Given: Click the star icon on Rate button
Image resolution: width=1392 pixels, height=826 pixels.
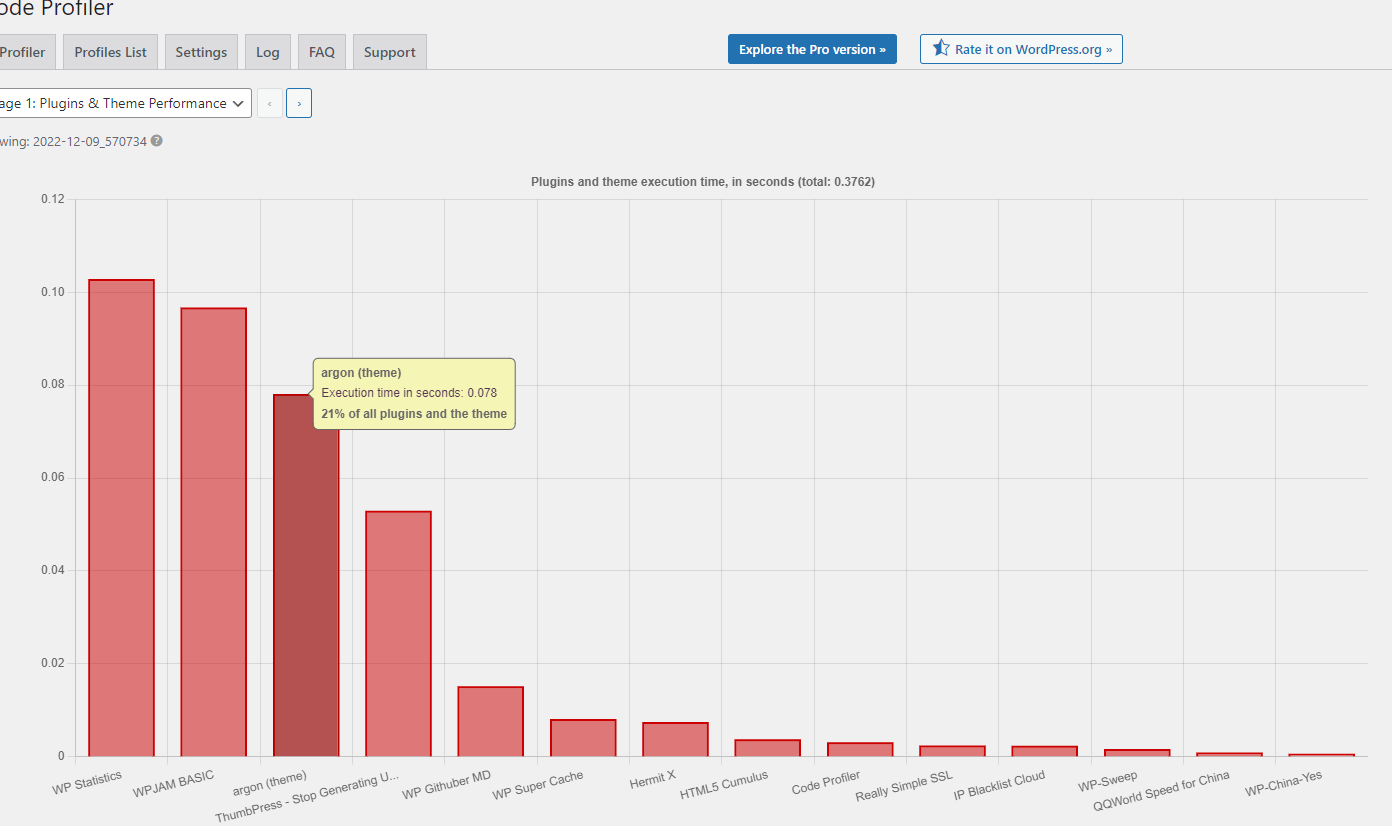Looking at the screenshot, I should (x=940, y=48).
